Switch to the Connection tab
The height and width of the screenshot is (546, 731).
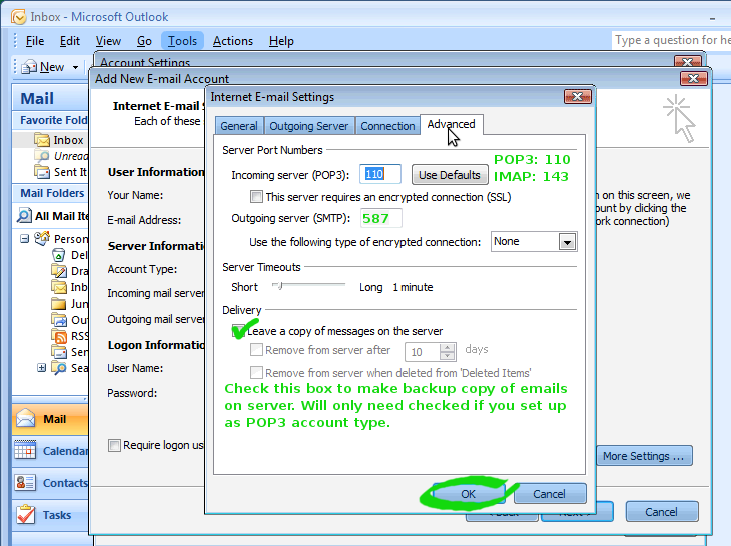coord(387,126)
